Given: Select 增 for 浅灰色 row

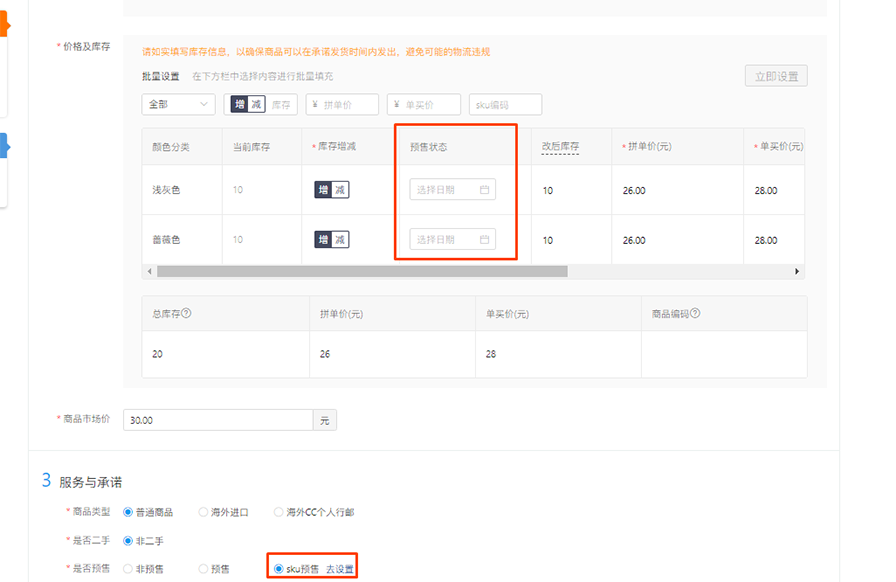Looking at the screenshot, I should click(x=323, y=190).
